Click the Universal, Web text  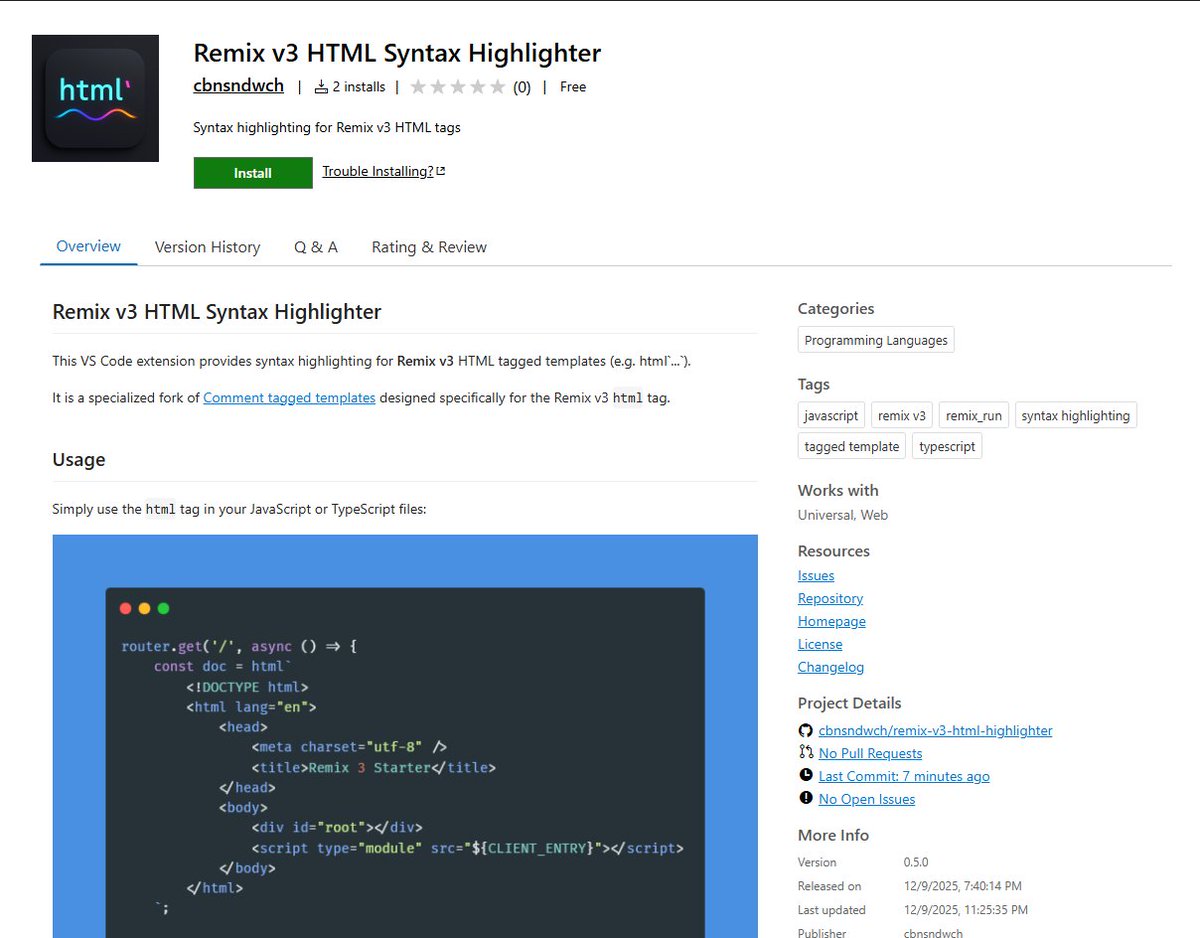tap(843, 515)
